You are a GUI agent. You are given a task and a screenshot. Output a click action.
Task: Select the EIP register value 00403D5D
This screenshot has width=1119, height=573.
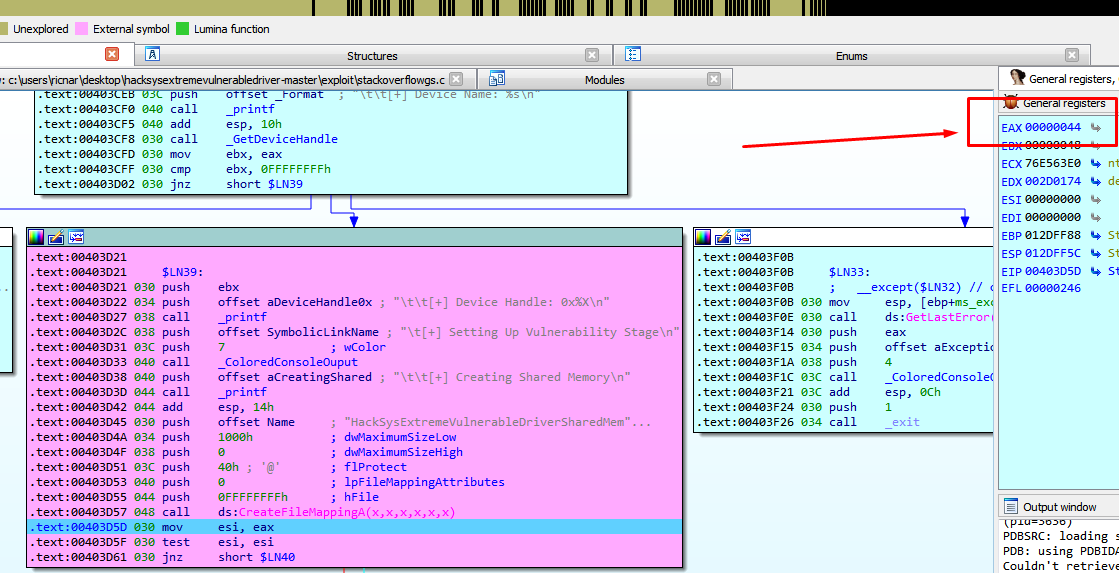[x=1053, y=271]
